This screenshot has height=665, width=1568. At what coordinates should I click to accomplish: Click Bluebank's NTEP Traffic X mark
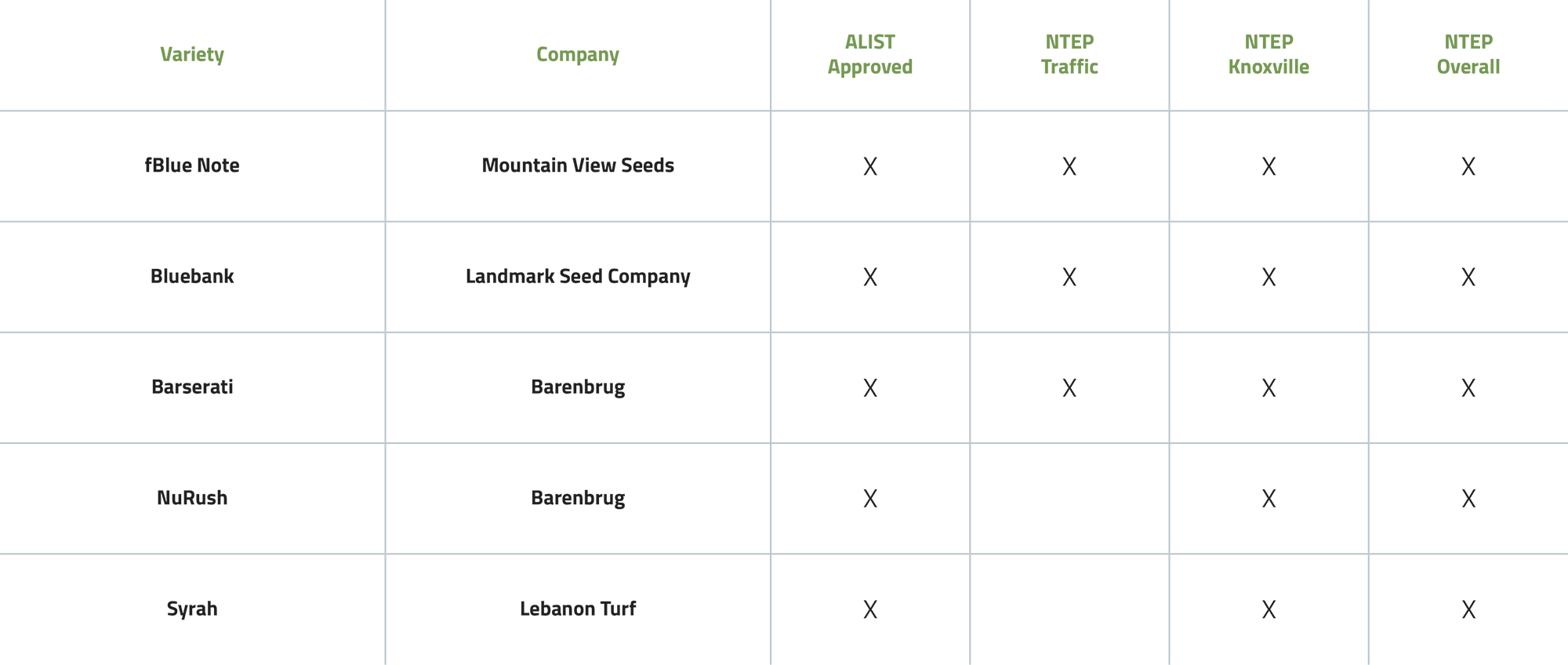point(1069,277)
